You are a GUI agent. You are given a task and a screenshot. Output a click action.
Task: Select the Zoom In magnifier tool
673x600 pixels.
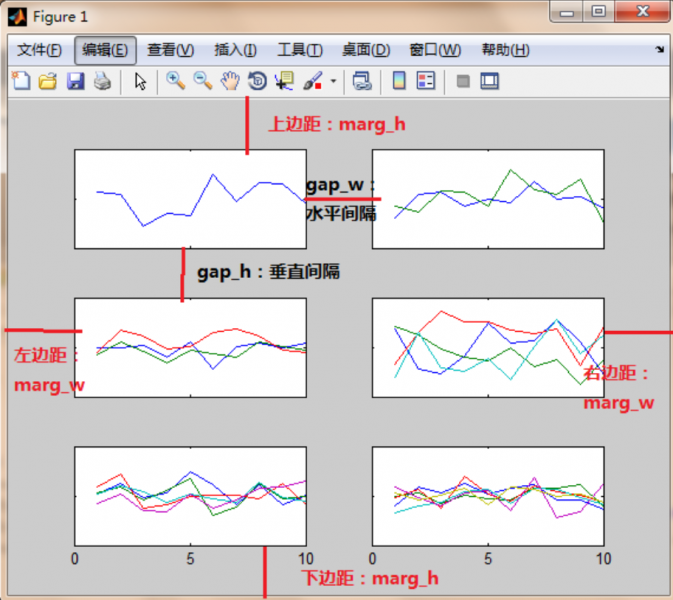(x=175, y=82)
